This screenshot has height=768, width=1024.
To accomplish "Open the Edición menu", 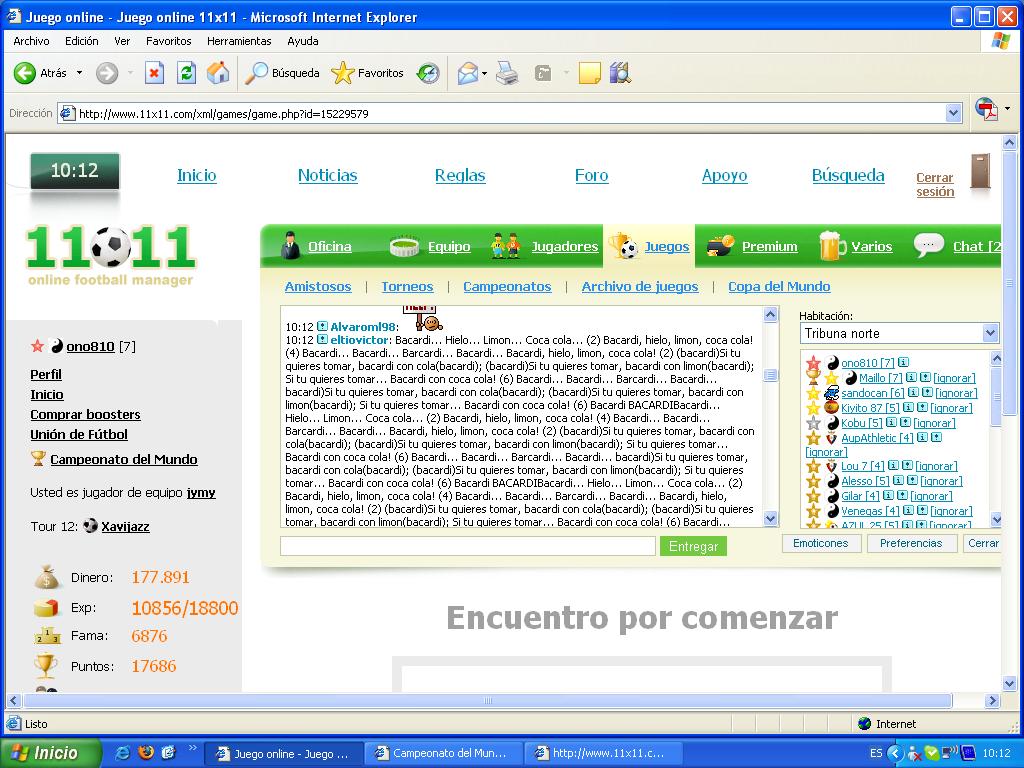I will (x=82, y=40).
